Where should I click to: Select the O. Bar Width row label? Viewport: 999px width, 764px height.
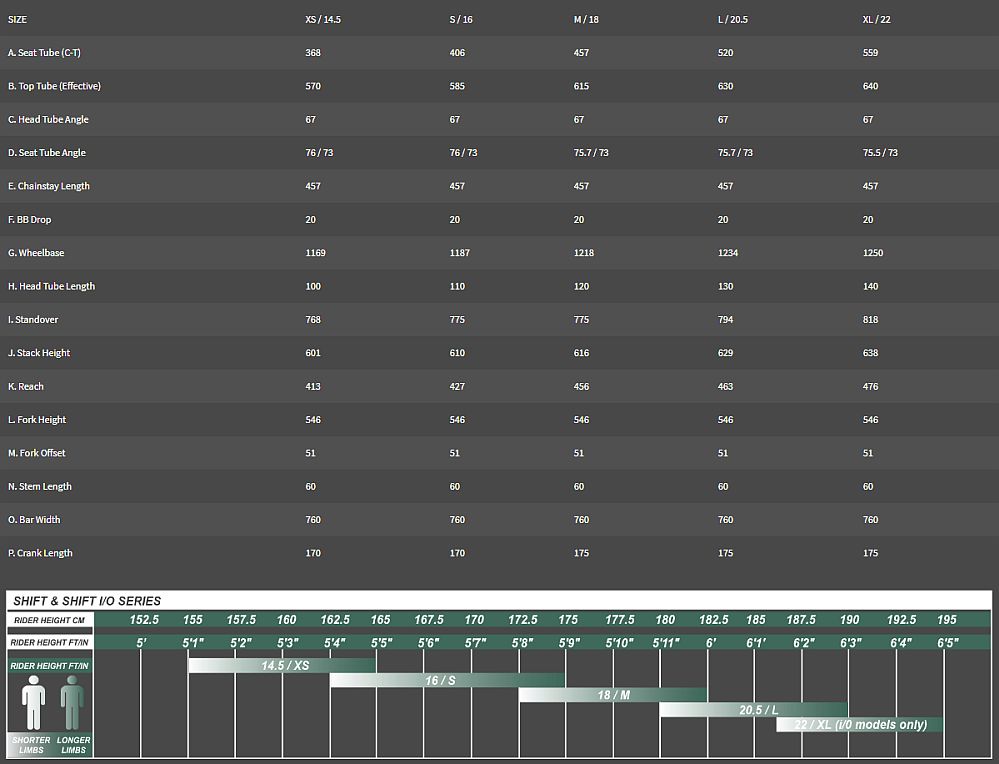coord(34,519)
